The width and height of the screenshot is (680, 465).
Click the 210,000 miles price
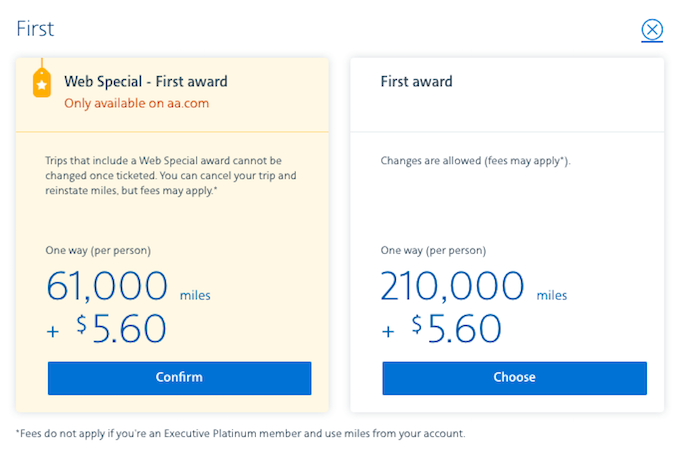tap(452, 286)
